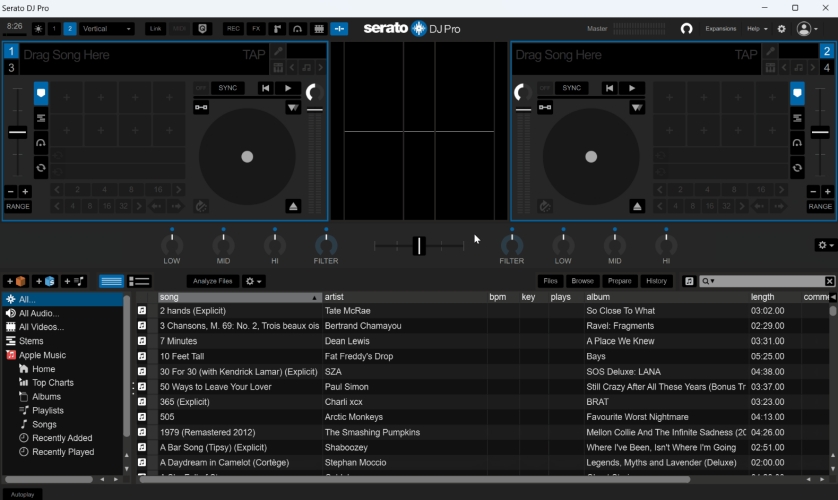The height and width of the screenshot is (500, 838).
Task: Switch to simple list library view
Action: pyautogui.click(x=111, y=281)
